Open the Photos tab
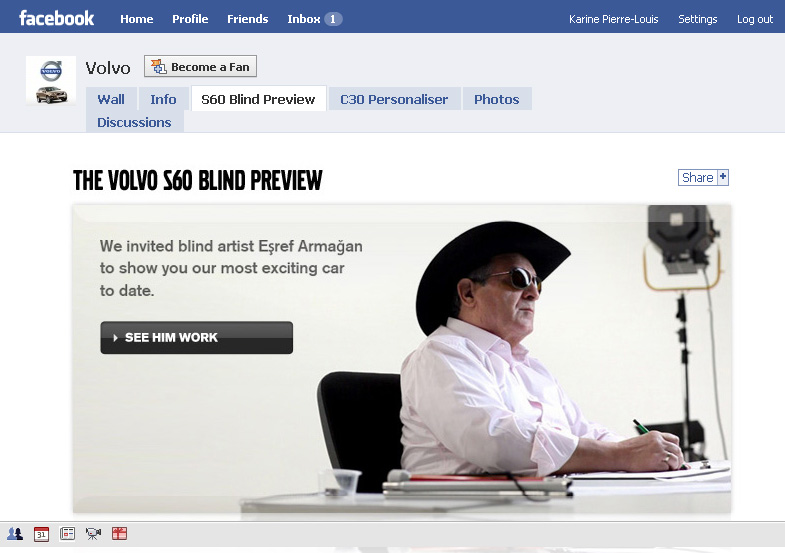 coord(497,99)
